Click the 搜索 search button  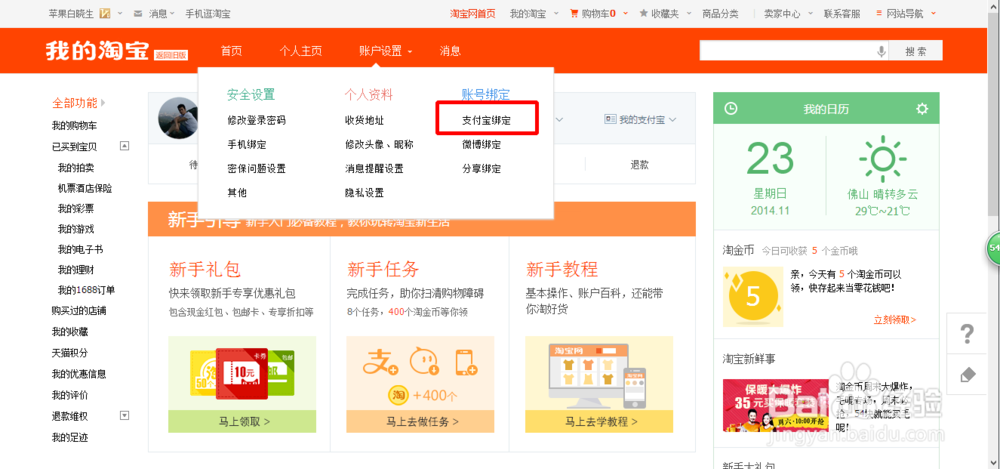(915, 52)
